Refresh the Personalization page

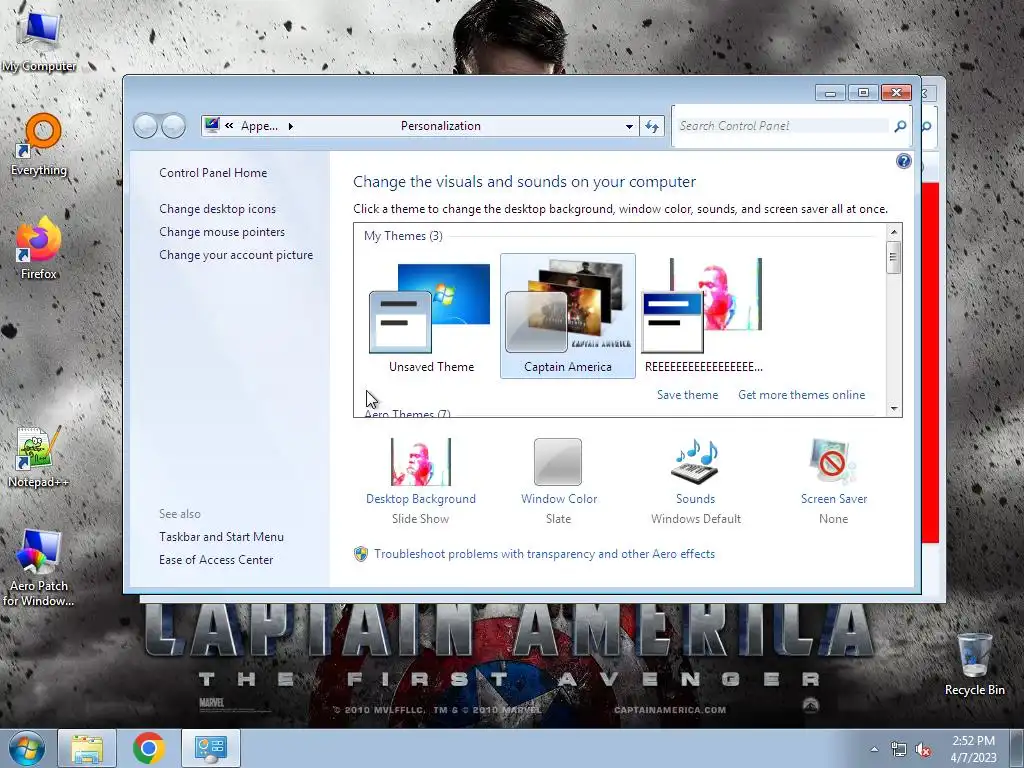tap(652, 126)
